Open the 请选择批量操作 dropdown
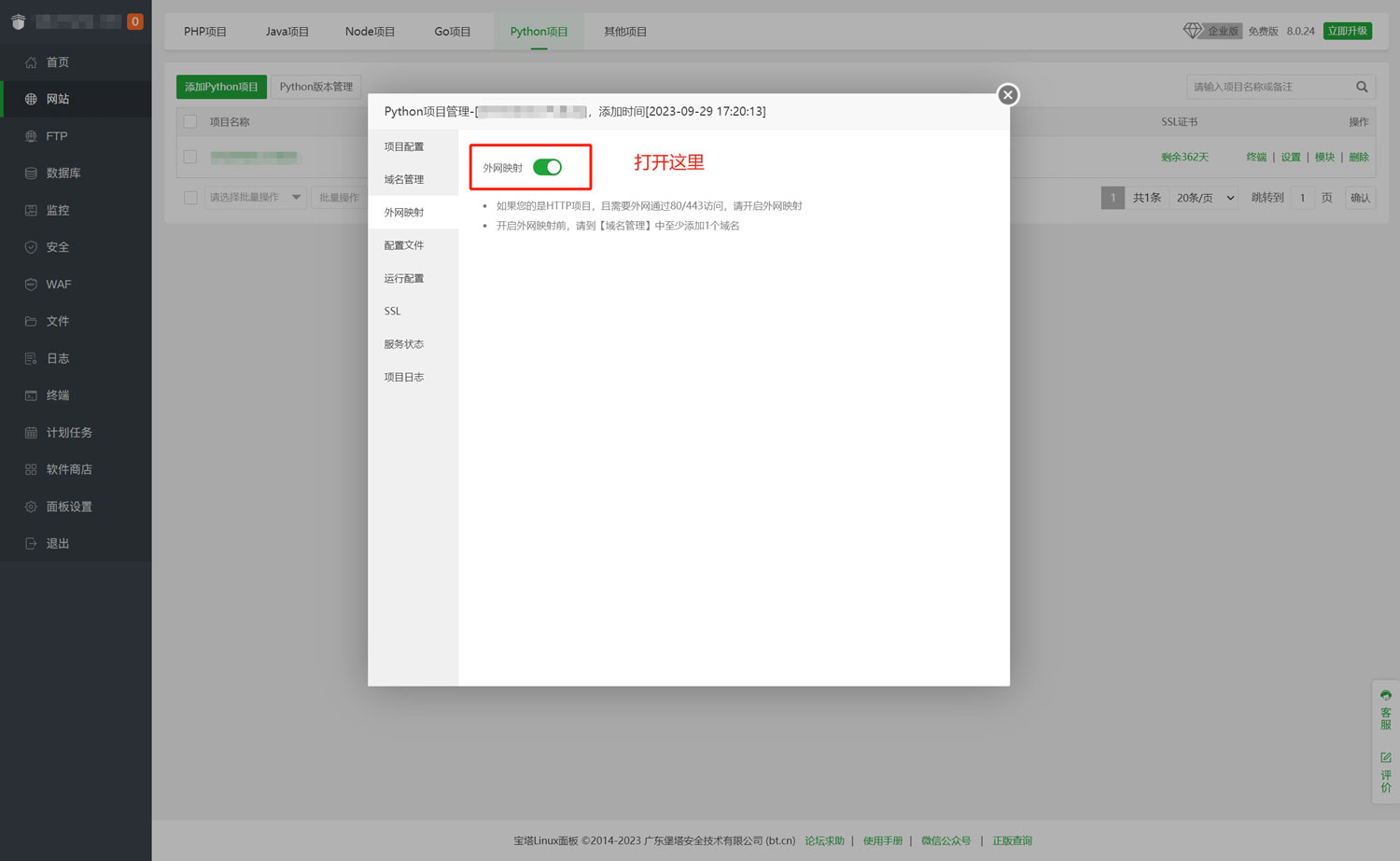Viewport: 1400px width, 861px height. coord(254,197)
